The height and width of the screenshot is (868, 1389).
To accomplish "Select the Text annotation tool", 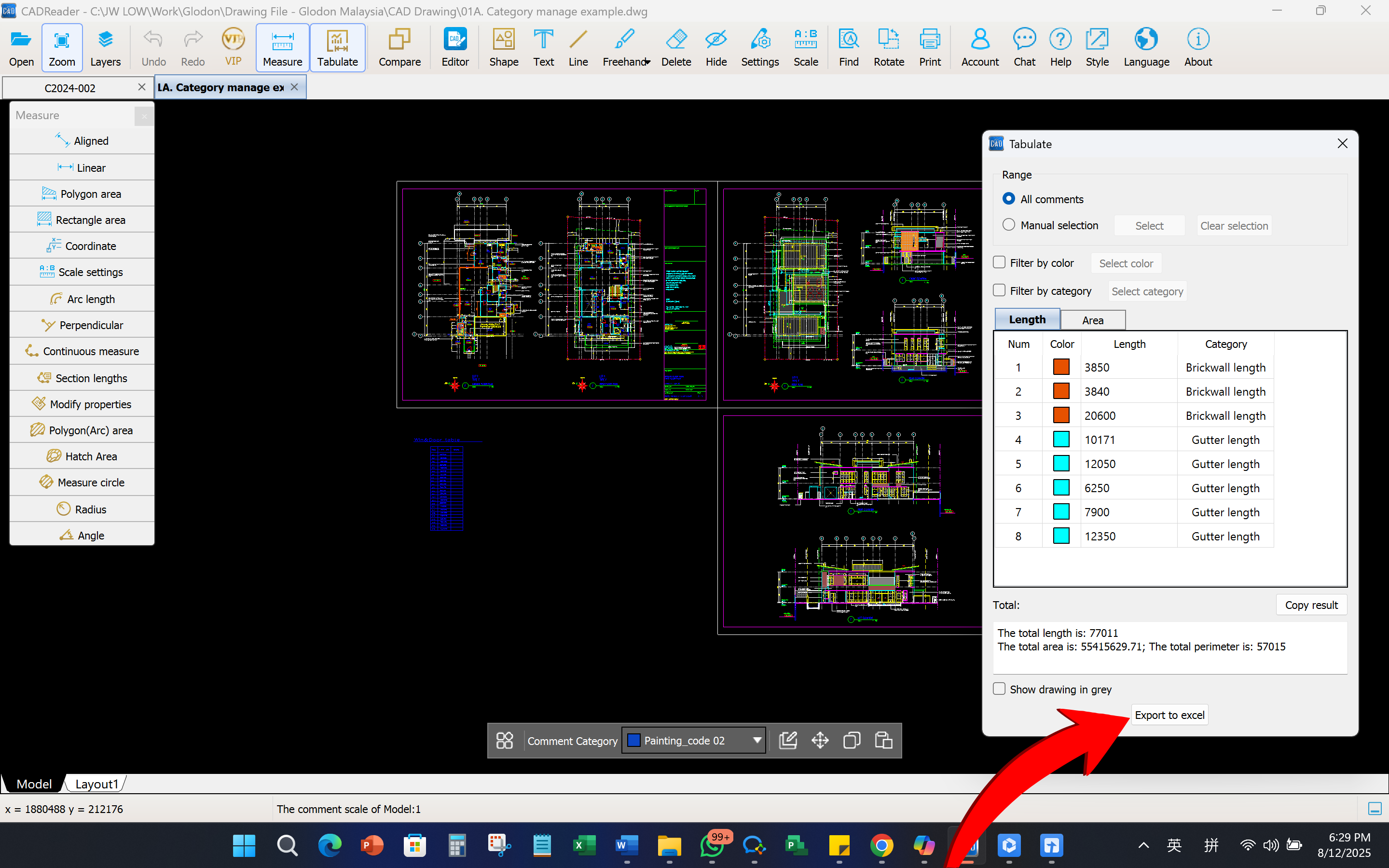I will coord(543,48).
